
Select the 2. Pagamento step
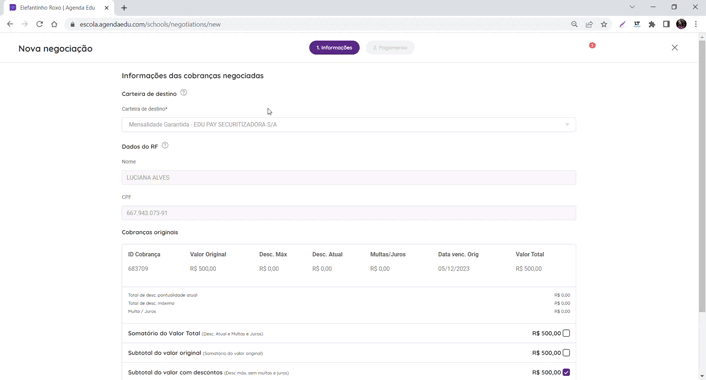coord(390,48)
